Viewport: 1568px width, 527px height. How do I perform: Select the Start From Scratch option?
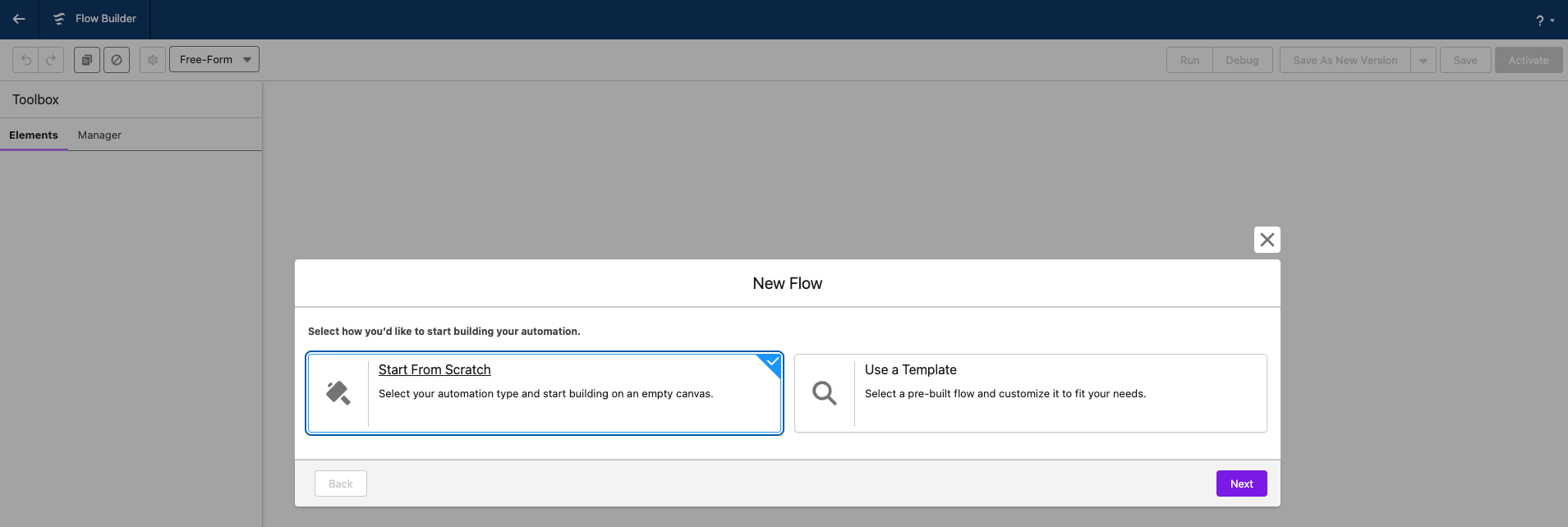(x=545, y=393)
